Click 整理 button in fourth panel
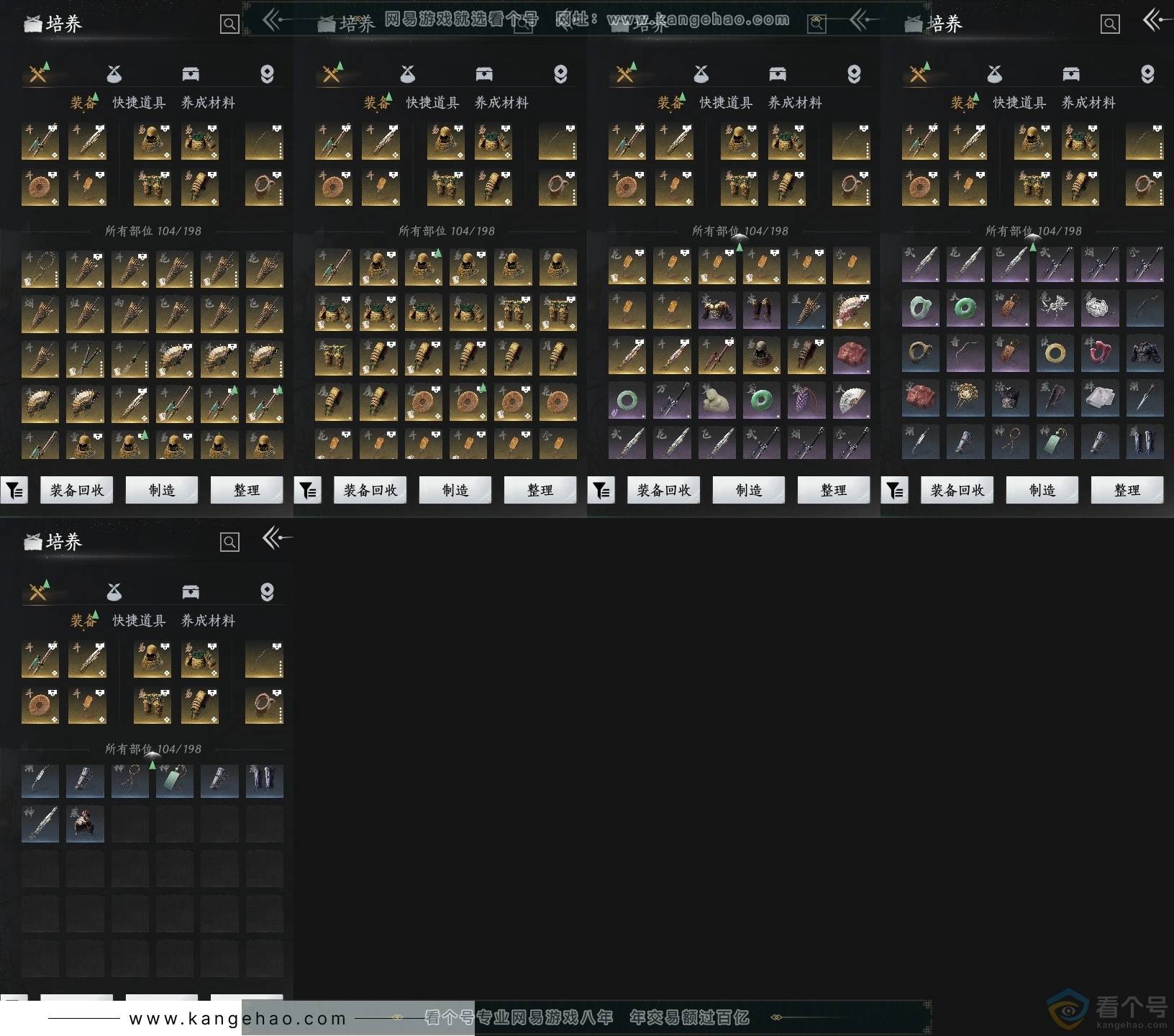The width and height of the screenshot is (1174, 1036). pos(1127,491)
